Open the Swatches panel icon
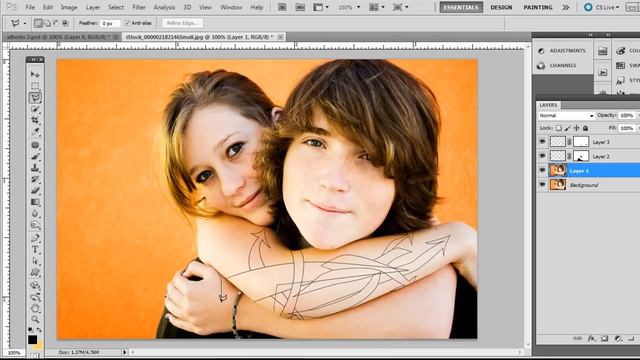640x360 pixels. [x=621, y=65]
